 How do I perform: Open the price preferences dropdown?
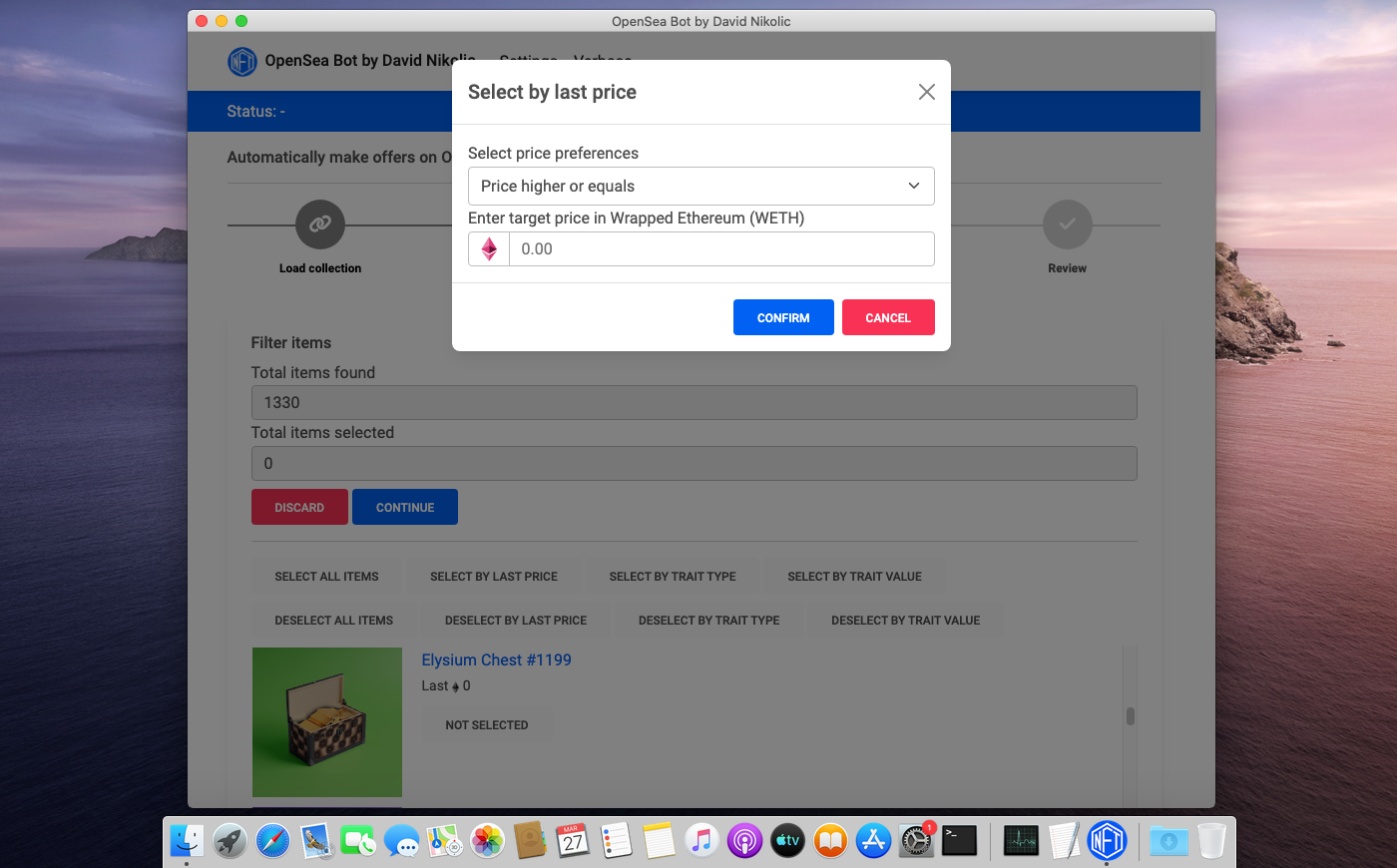(700, 186)
